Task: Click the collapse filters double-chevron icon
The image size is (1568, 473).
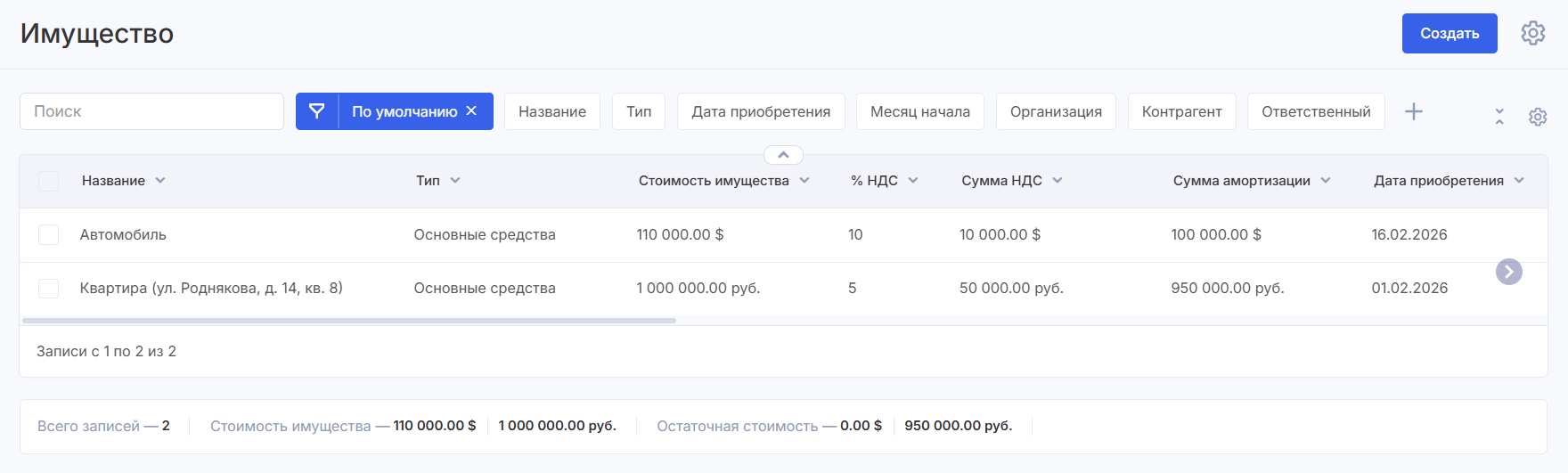Action: coord(1499,117)
